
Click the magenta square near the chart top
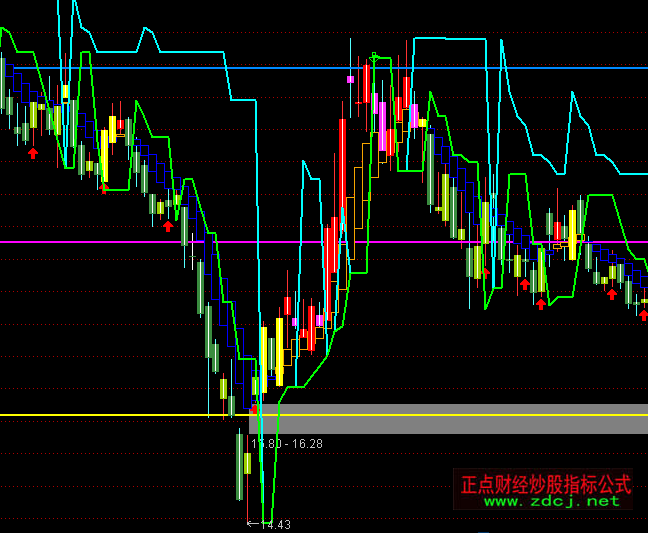point(351,78)
